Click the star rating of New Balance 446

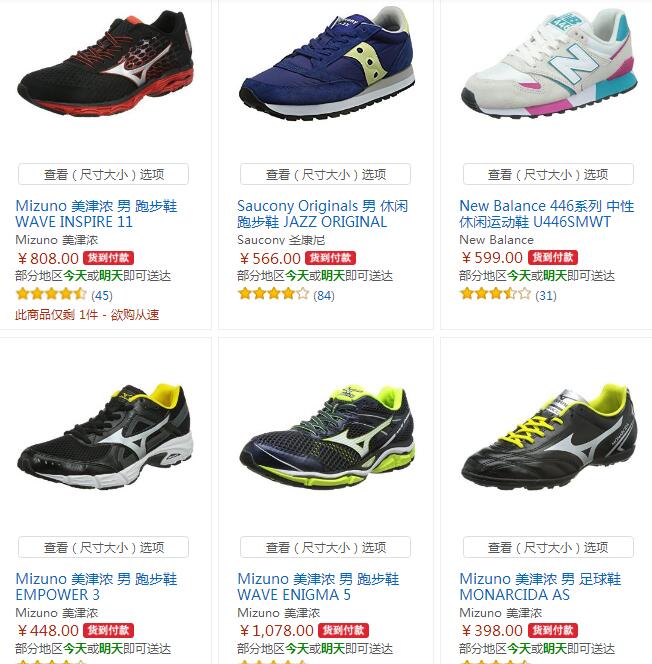tap(495, 293)
